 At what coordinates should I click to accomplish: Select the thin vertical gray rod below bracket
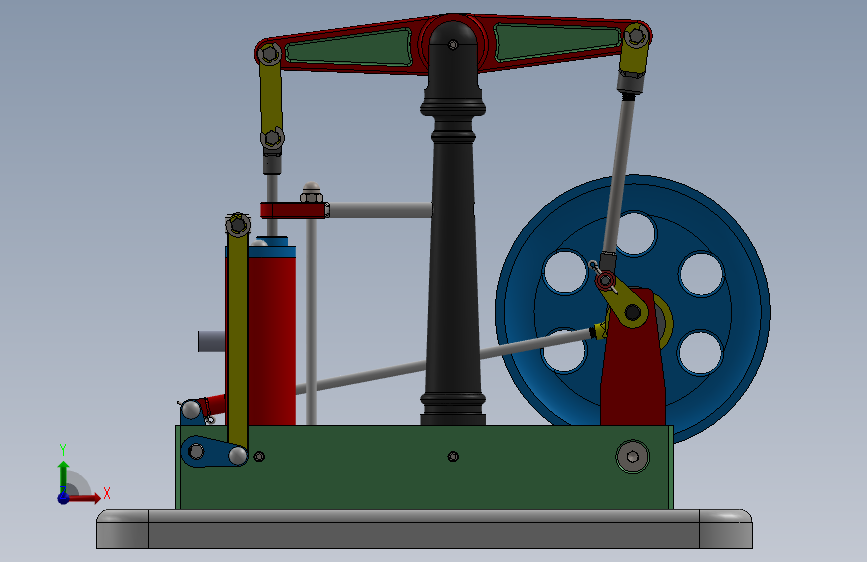[311, 321]
